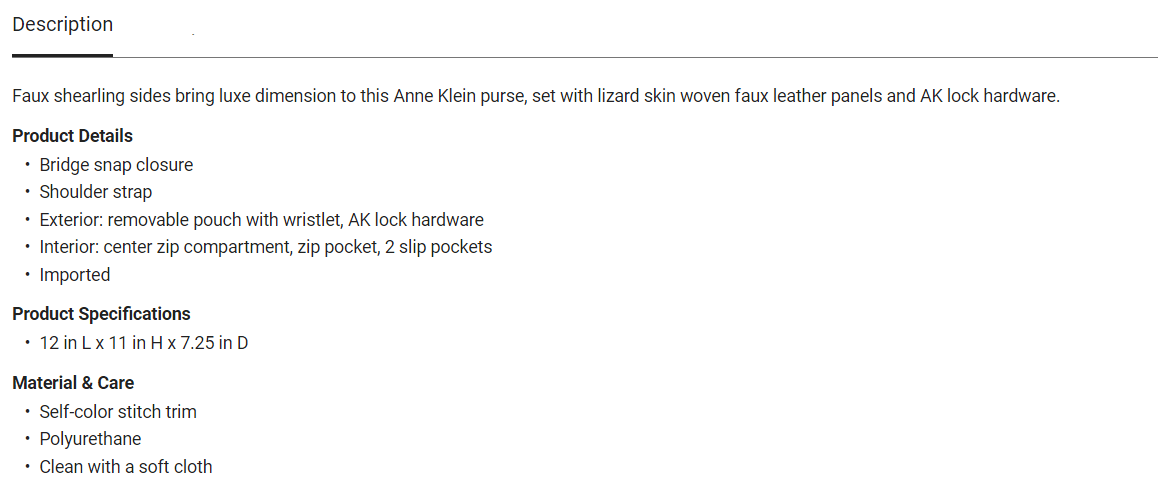This screenshot has width=1158, height=492.
Task: Click the Clean with a soft cloth line
Action: tap(126, 467)
